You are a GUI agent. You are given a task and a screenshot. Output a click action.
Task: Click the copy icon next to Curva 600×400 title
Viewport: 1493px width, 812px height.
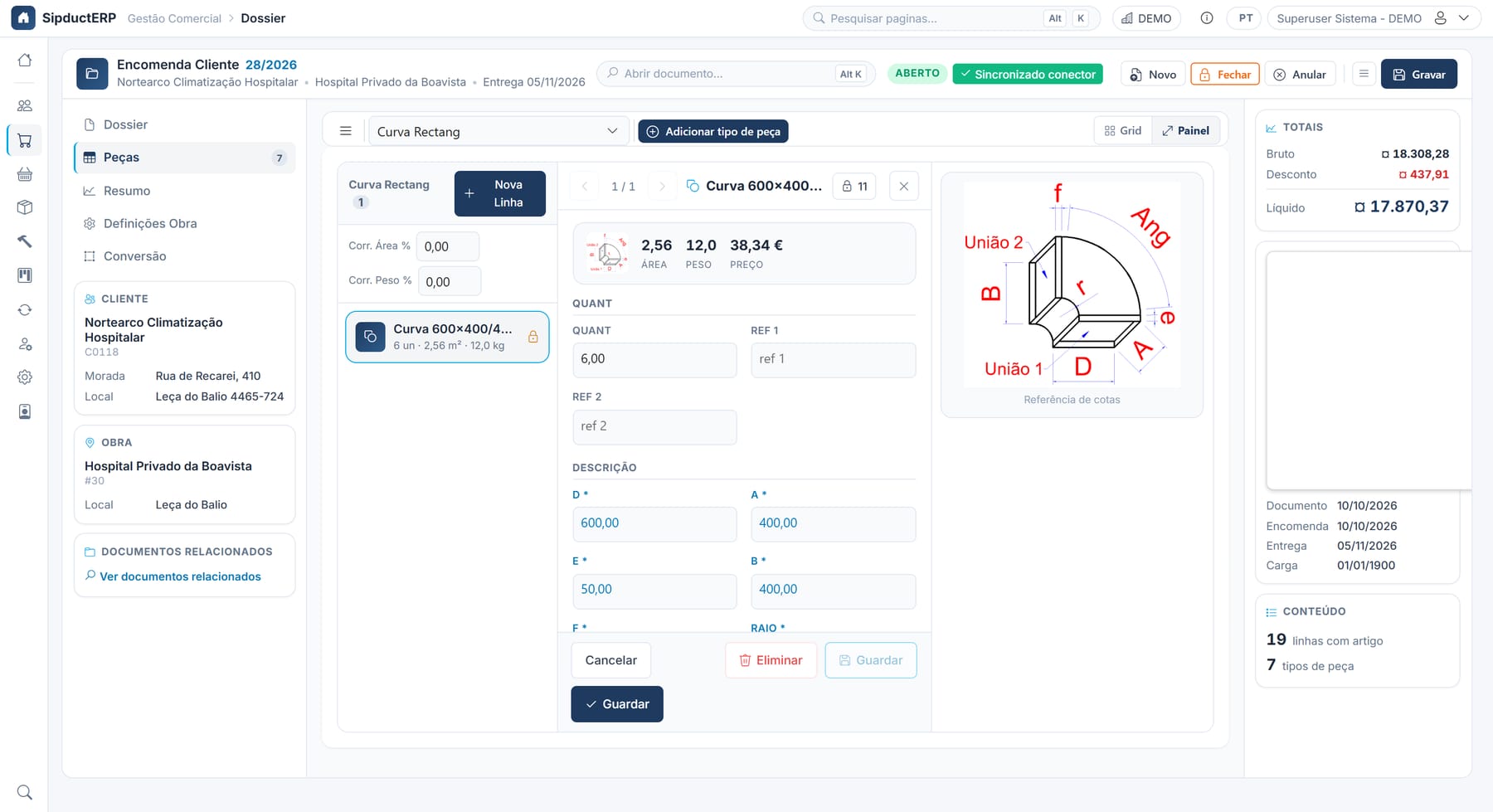(693, 186)
